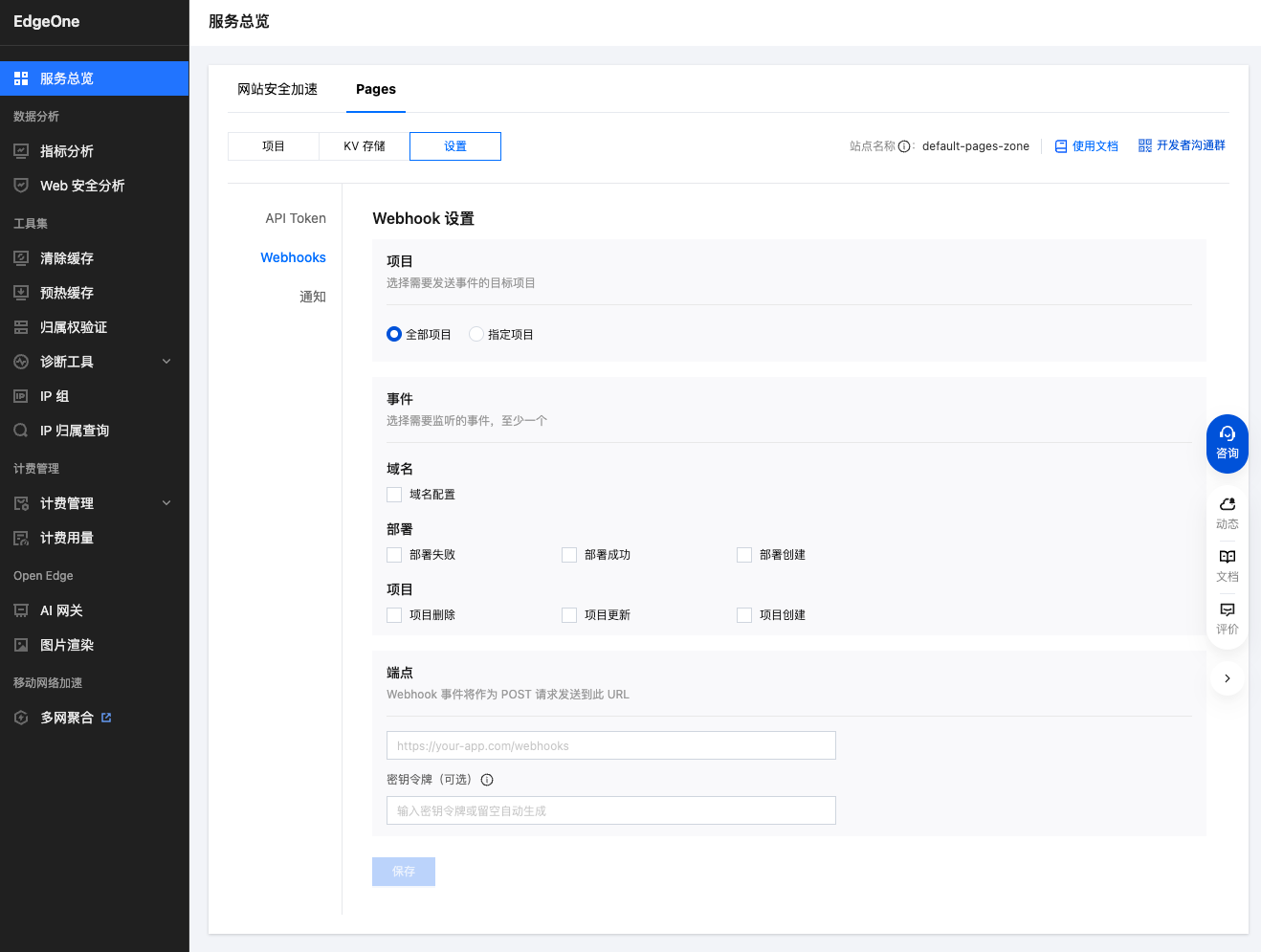Select the 指定项目 radio button
Screen dimensions: 1261x952
(x=476, y=334)
